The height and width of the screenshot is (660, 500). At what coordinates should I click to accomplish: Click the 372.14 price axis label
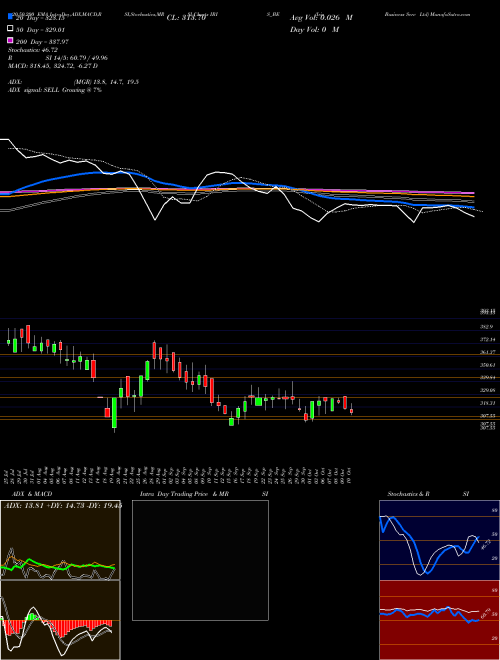[x=489, y=339]
